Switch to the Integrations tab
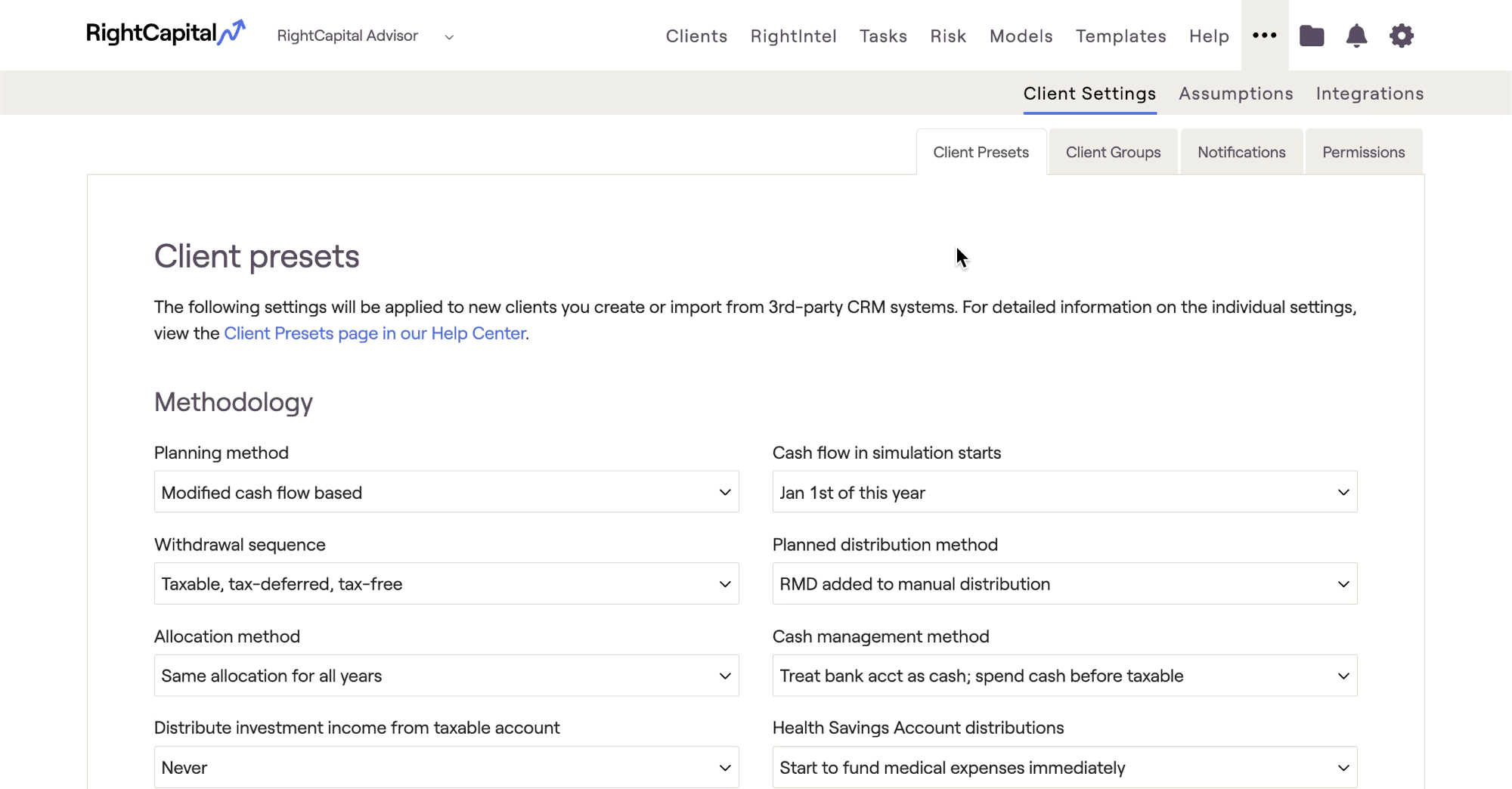Screen dimensions: 1512x789 [x=1369, y=94]
